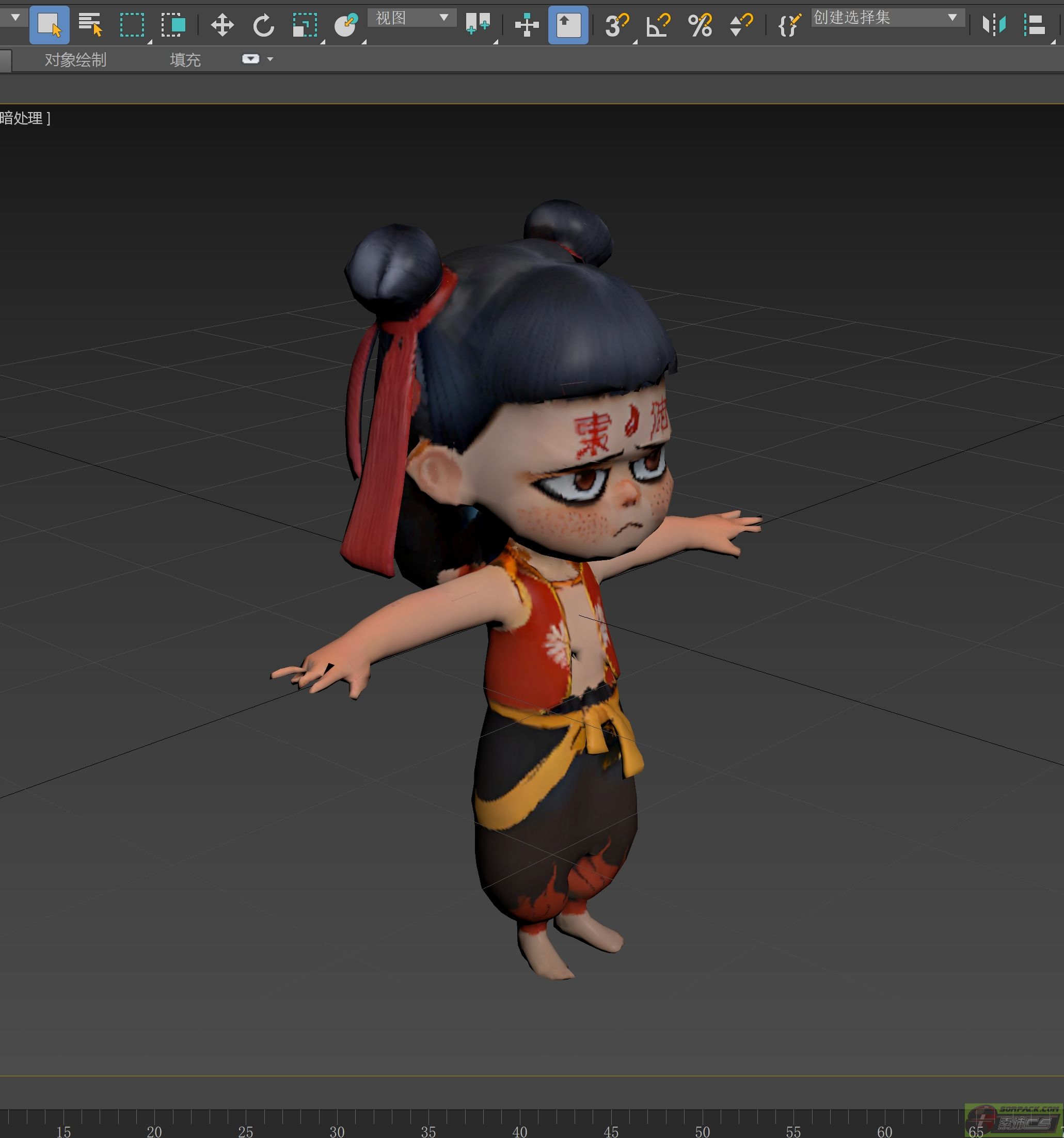Click Use Pivot Point Center icon
Viewport: 1064px width, 1138px height.
tap(478, 25)
